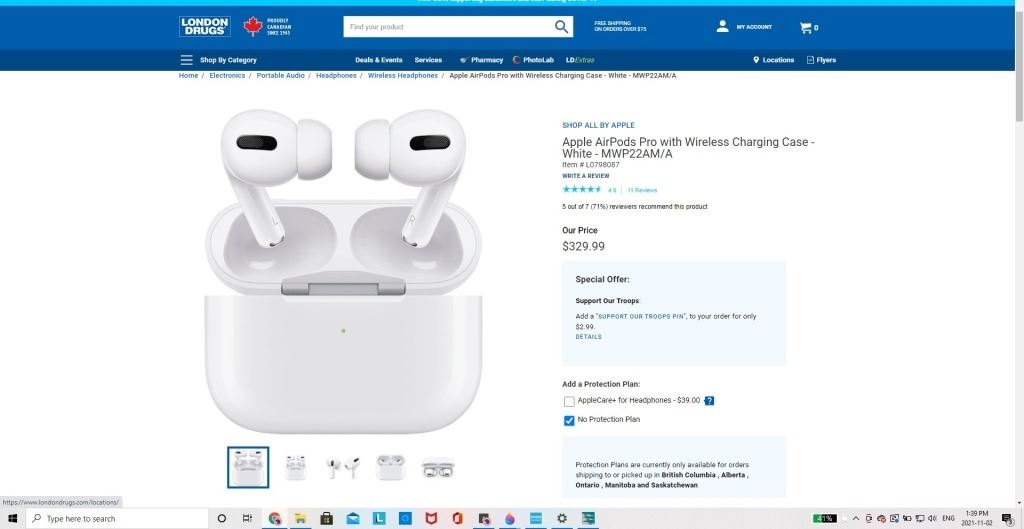Open the Deals & Events menu
Viewport: 1024px width, 529px height.
point(379,60)
